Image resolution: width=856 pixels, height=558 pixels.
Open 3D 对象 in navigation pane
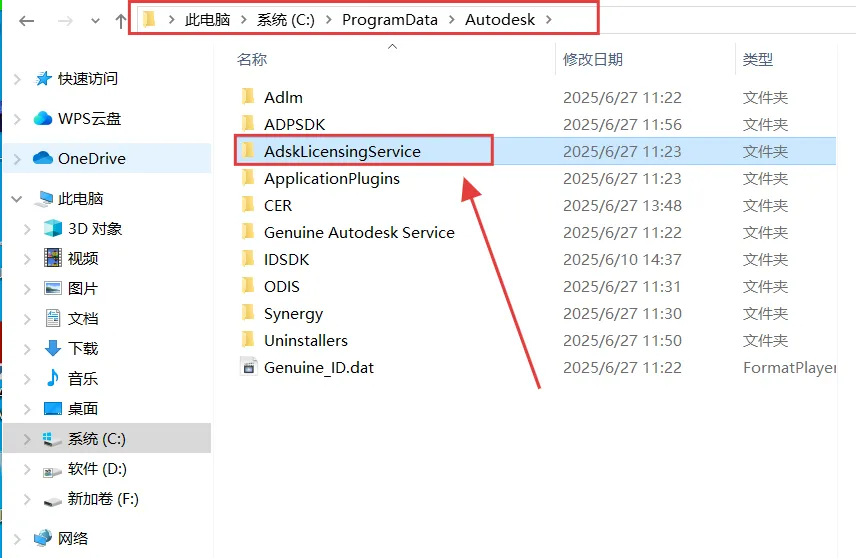(95, 228)
